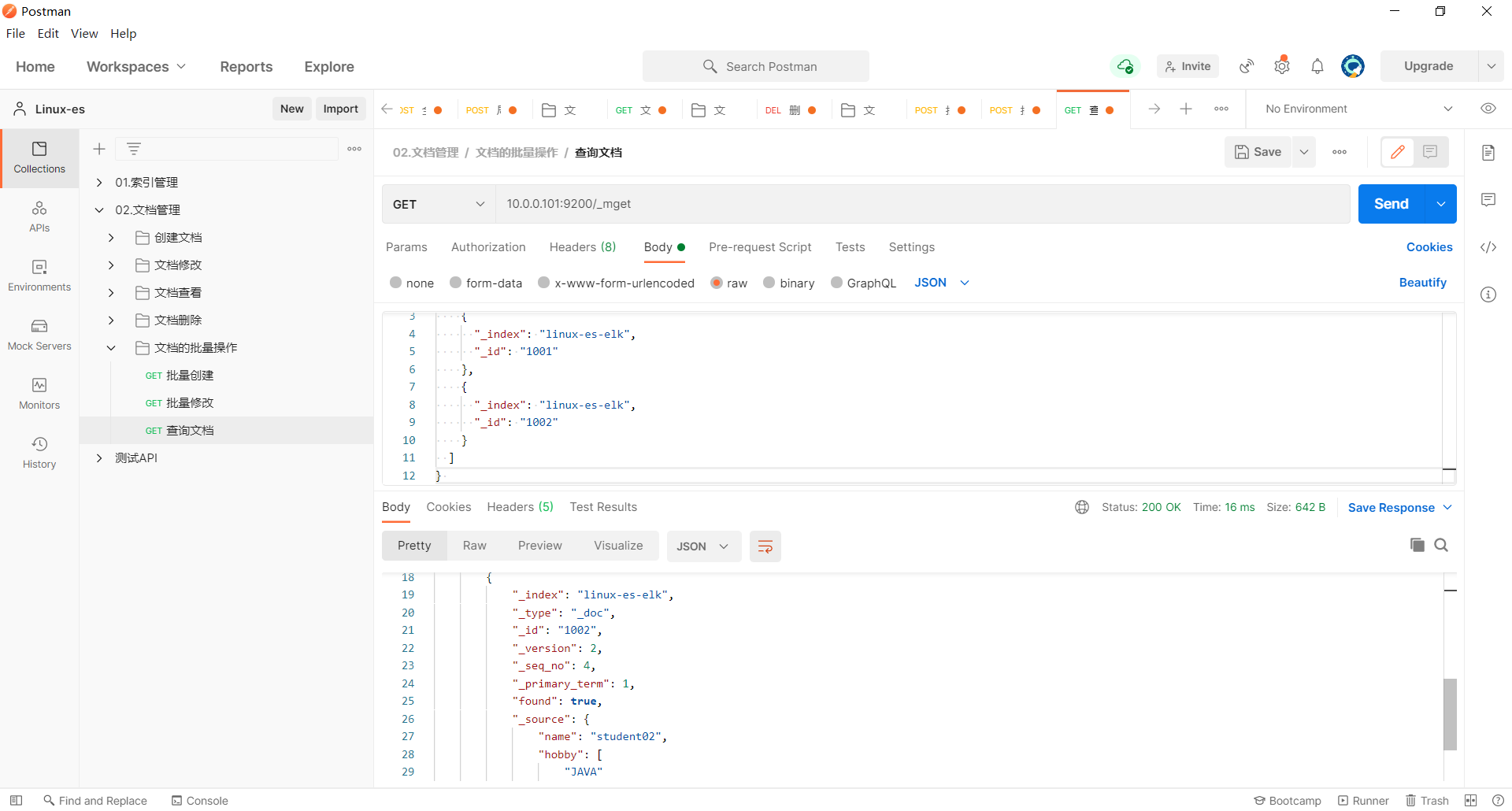Select the none body option
Screen dimensions: 1512x811
(396, 283)
